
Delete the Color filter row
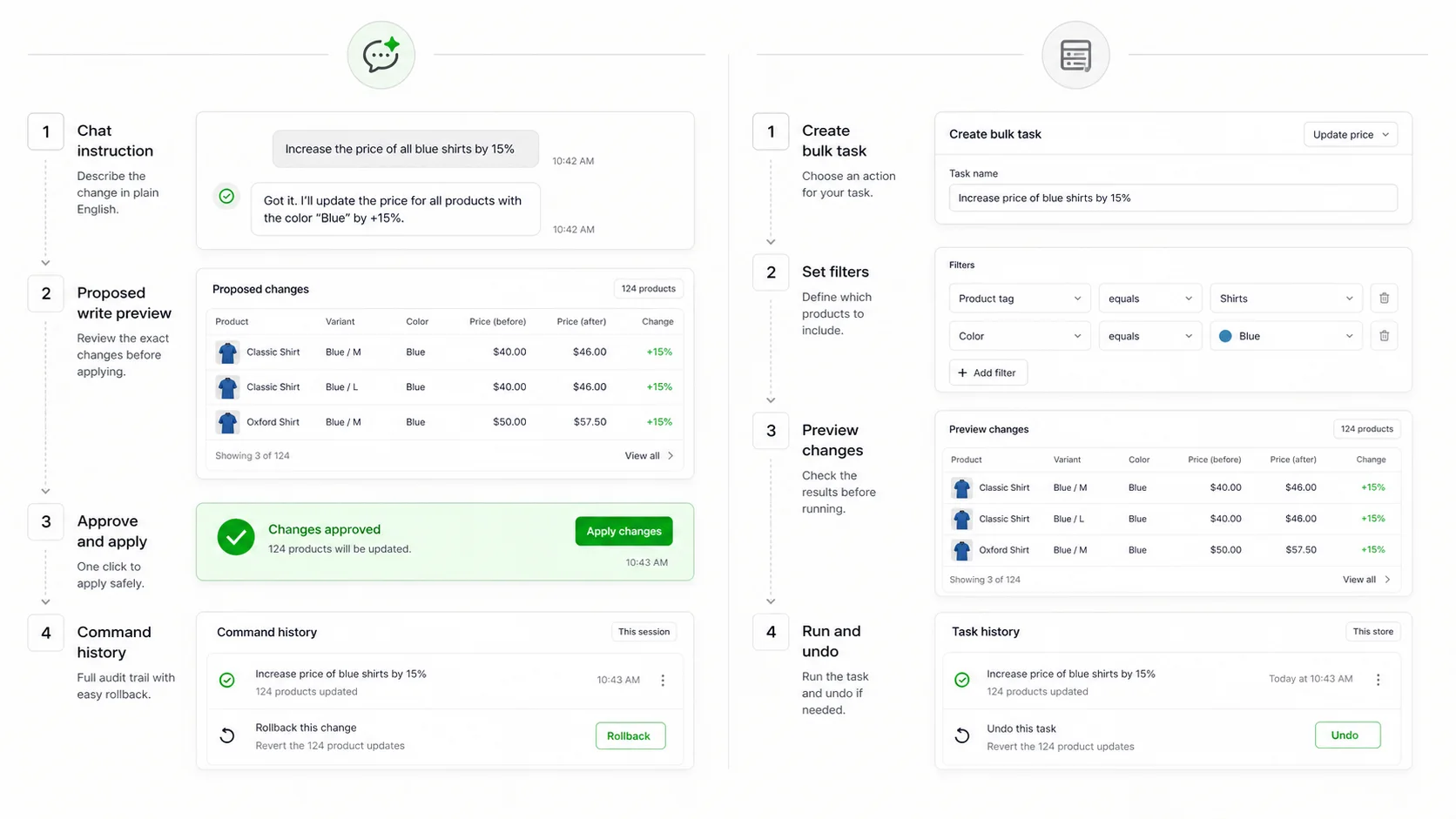click(x=1384, y=336)
